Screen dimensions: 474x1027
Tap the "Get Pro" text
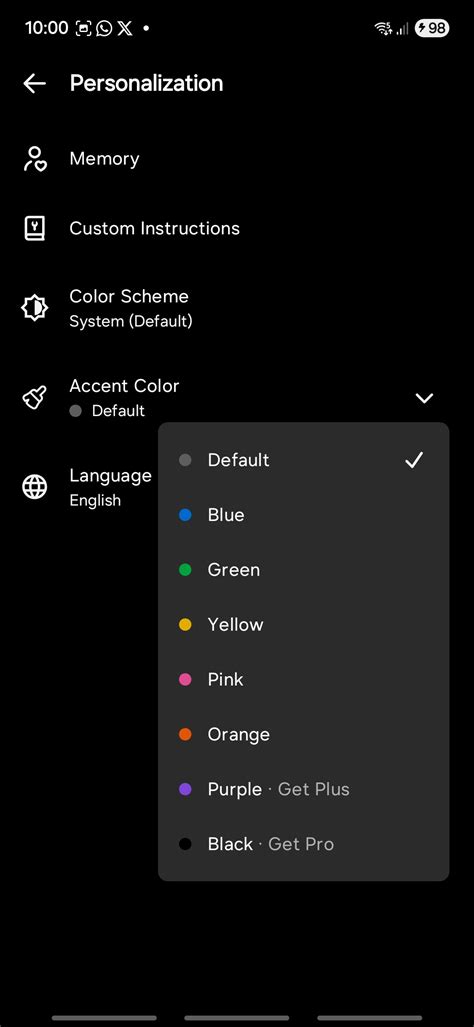(301, 844)
